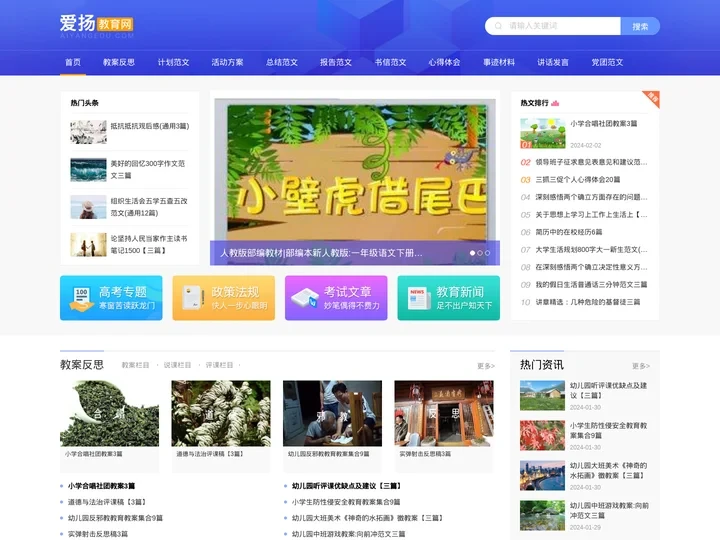
Task: Open article 抵抗抵抗观后感(通用3篇)
Action: (x=149, y=126)
